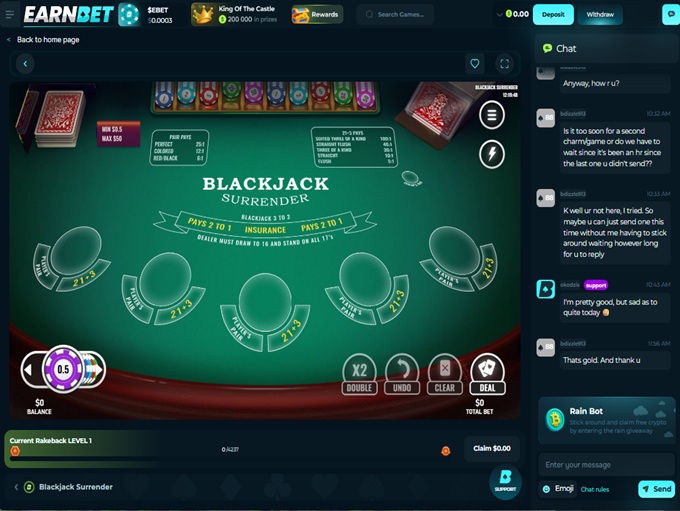Open the blackjack table's round menu button
Viewport: 680px width, 511px height.
click(x=492, y=115)
